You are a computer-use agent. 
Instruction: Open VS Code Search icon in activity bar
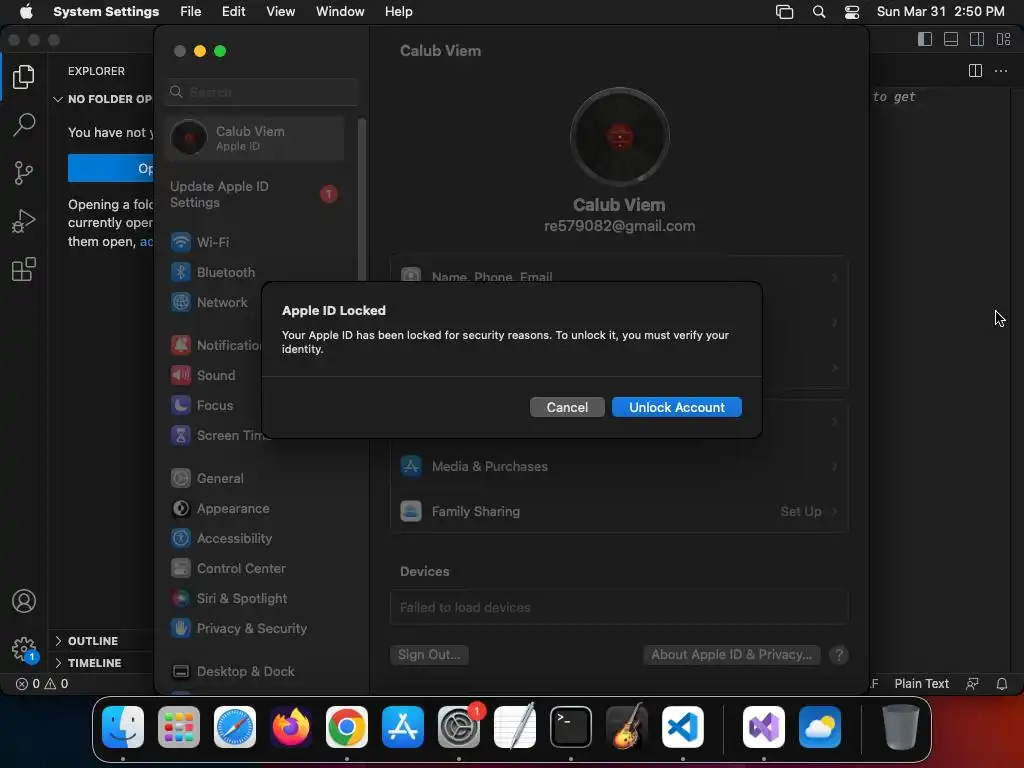[x=24, y=125]
